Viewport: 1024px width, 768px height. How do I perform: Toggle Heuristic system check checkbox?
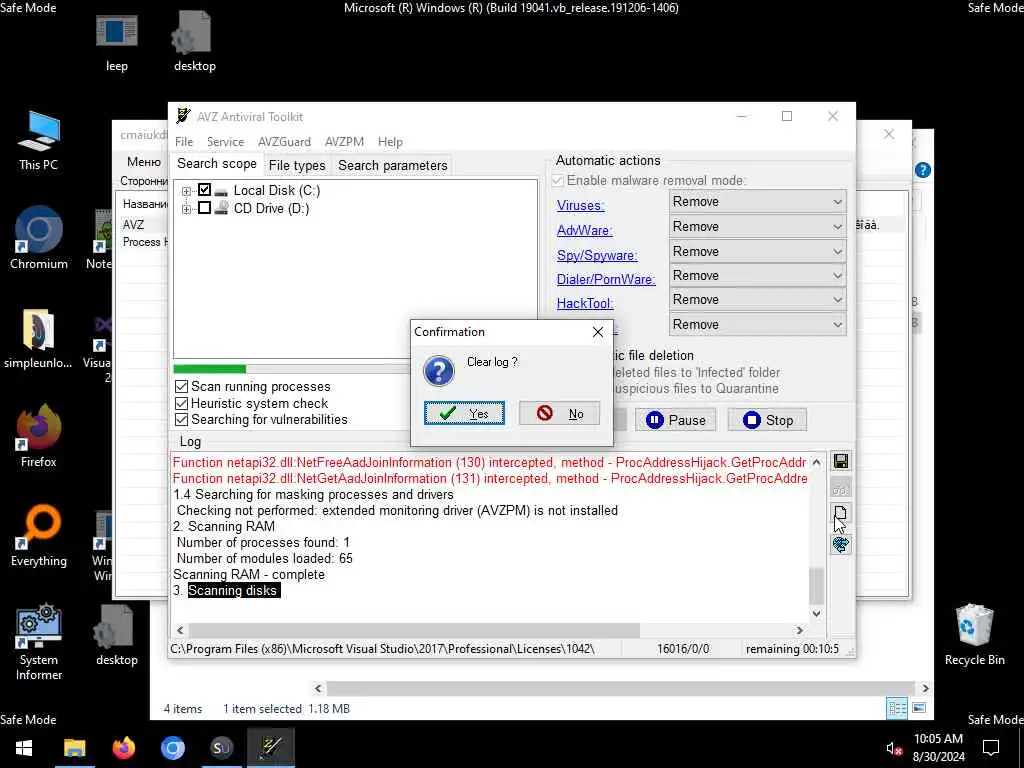click(x=182, y=404)
